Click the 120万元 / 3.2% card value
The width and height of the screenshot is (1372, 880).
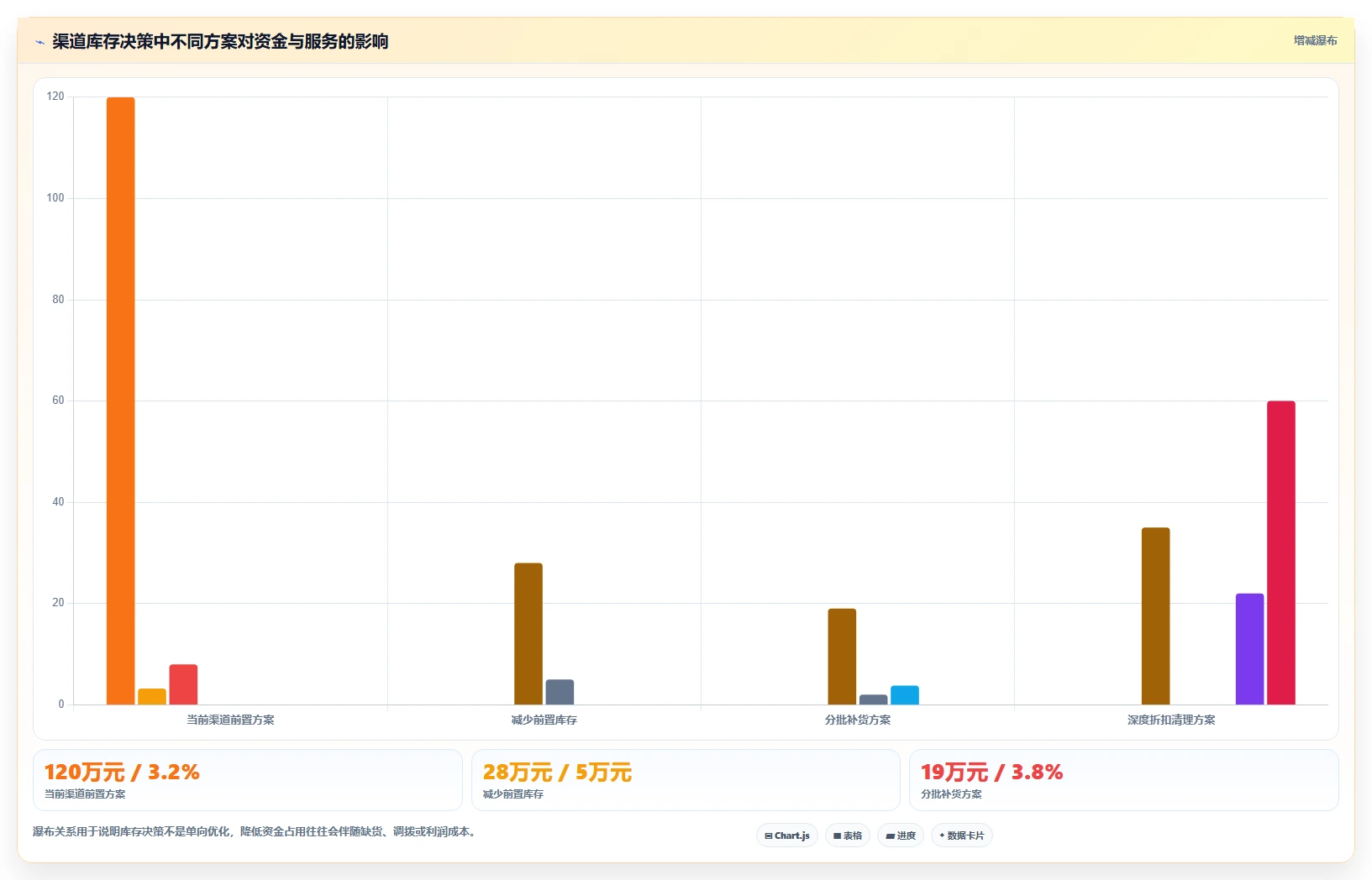[x=122, y=773]
